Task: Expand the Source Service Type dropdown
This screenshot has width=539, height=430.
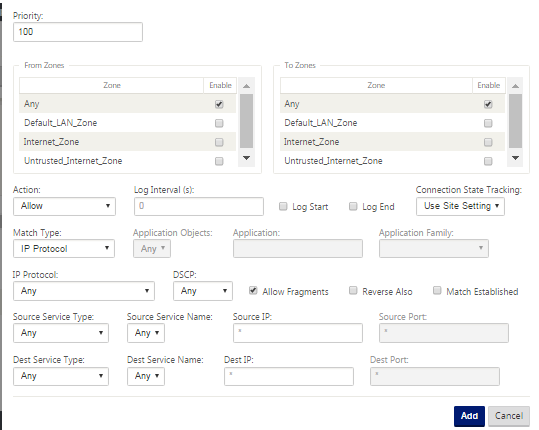Action: tap(61, 333)
